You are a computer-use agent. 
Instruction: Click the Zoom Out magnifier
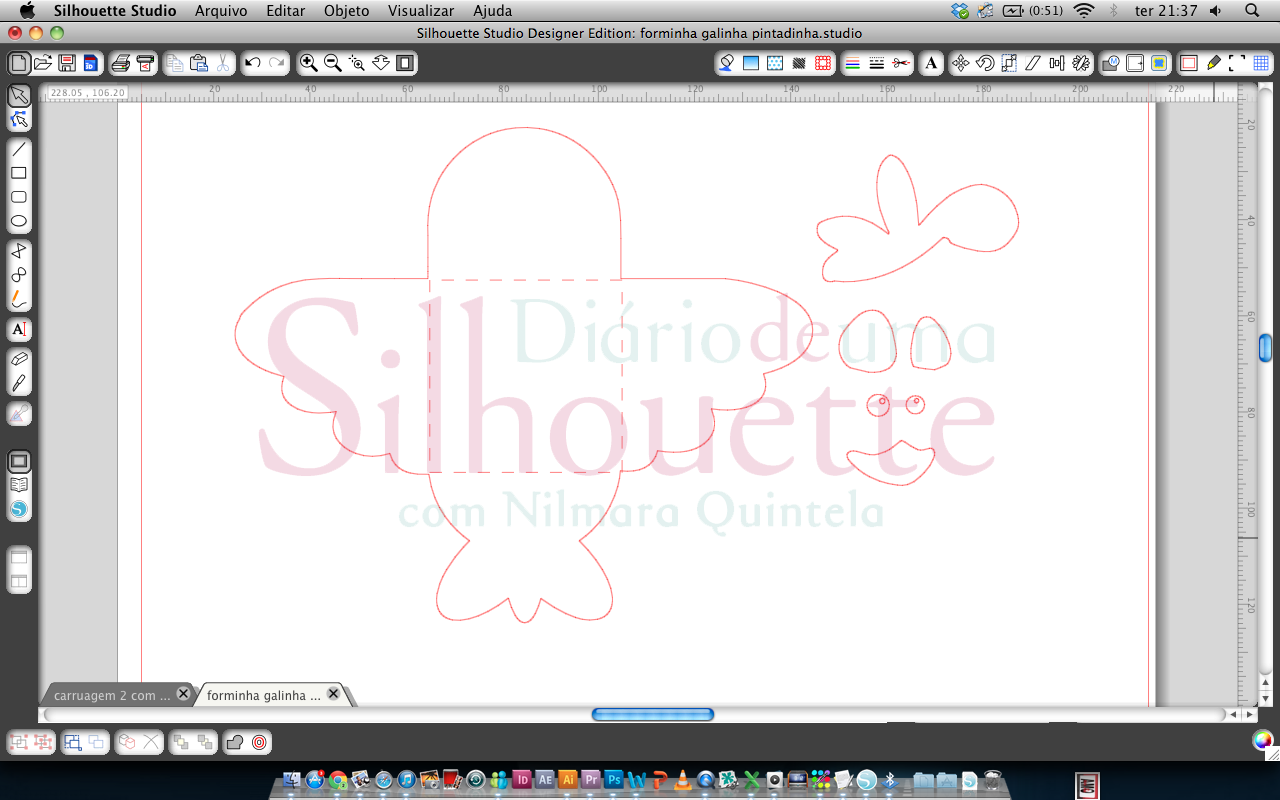(333, 63)
